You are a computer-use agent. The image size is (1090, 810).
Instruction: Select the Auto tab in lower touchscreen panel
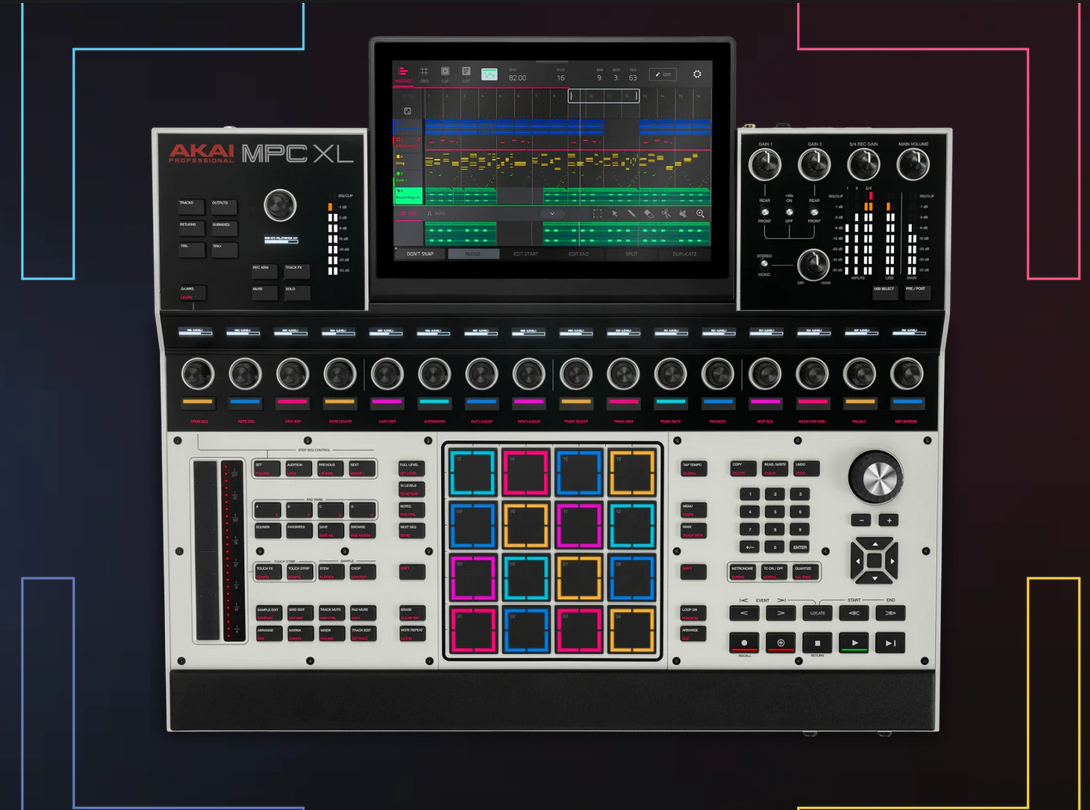(x=437, y=213)
